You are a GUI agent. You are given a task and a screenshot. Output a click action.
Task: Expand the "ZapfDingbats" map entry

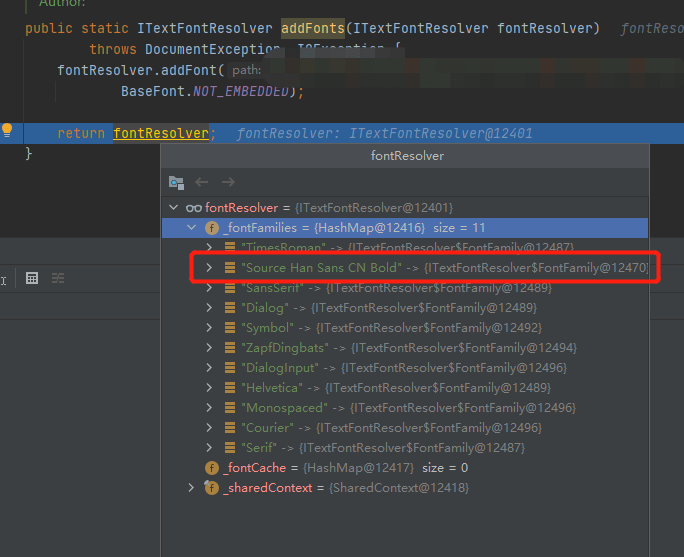tap(209, 348)
